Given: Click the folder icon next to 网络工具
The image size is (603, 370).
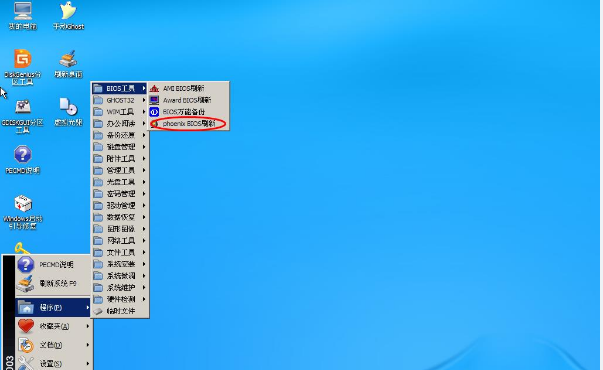Looking at the screenshot, I should point(98,241).
